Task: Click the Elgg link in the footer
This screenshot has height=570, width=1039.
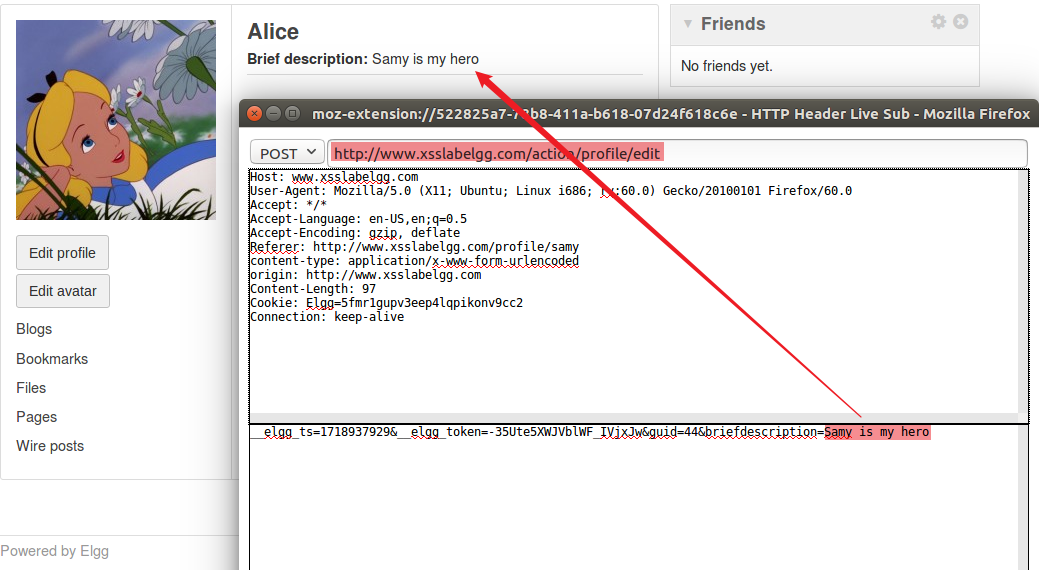Action: coord(94,551)
